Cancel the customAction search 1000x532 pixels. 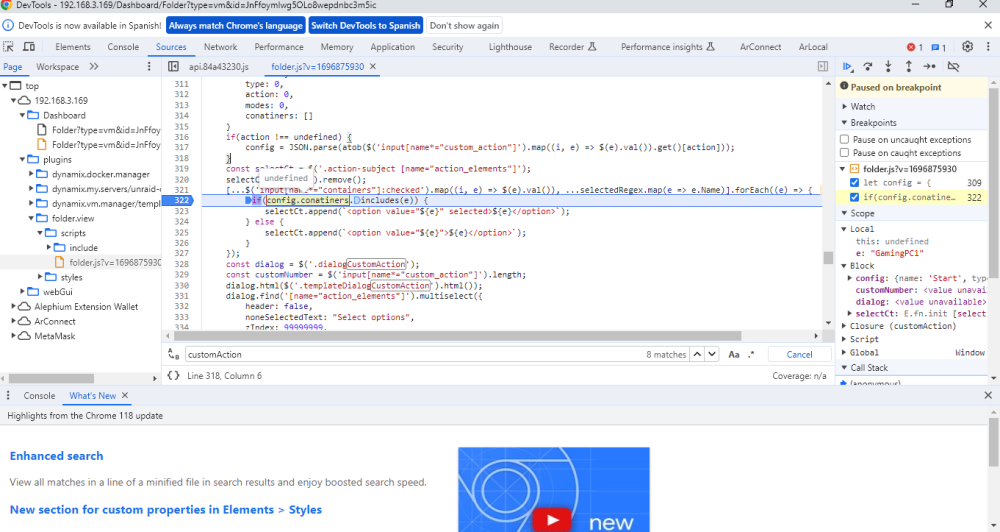pyautogui.click(x=799, y=354)
